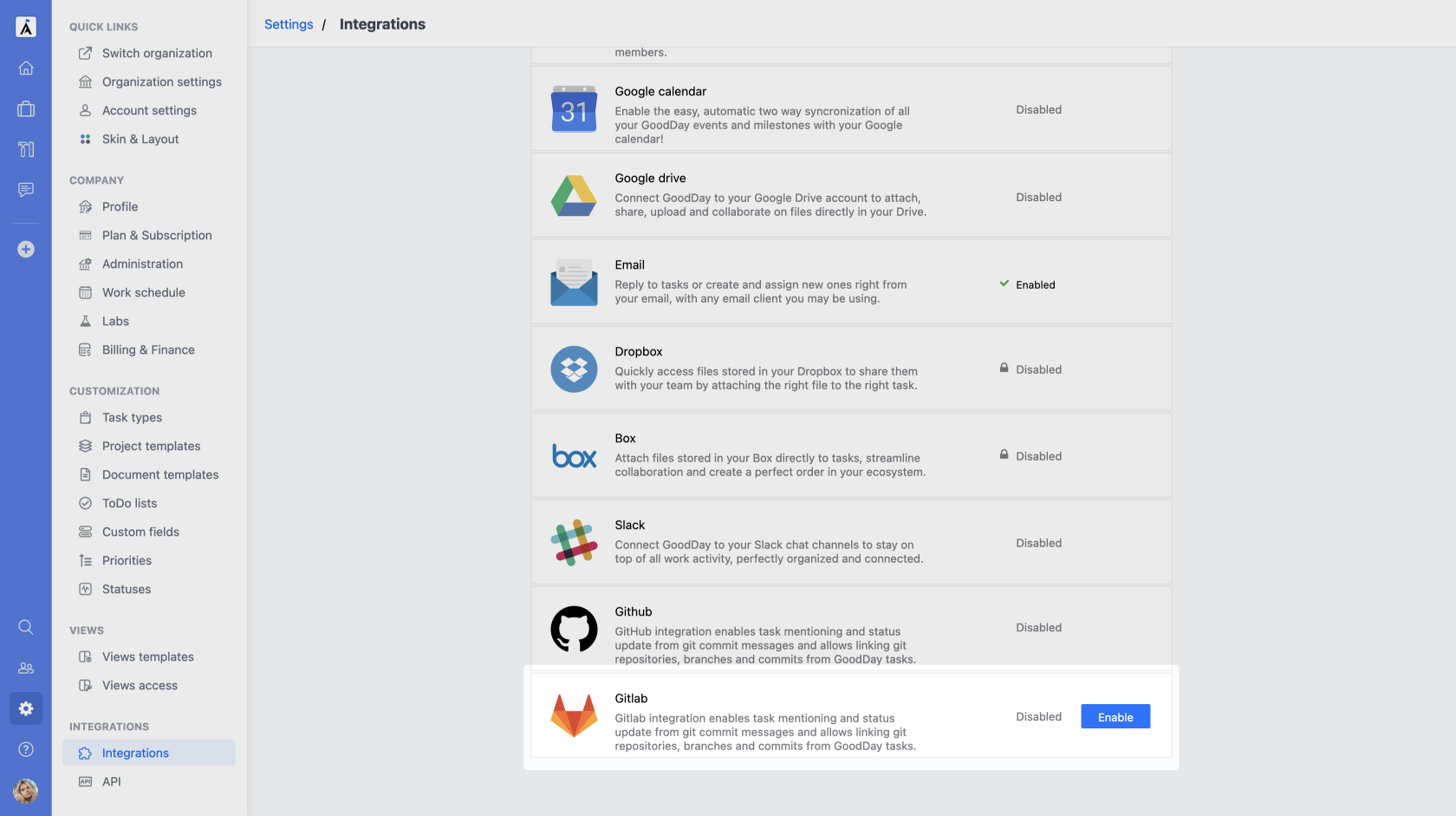
Task: Click the Gitlab fox logo icon
Action: (574, 715)
